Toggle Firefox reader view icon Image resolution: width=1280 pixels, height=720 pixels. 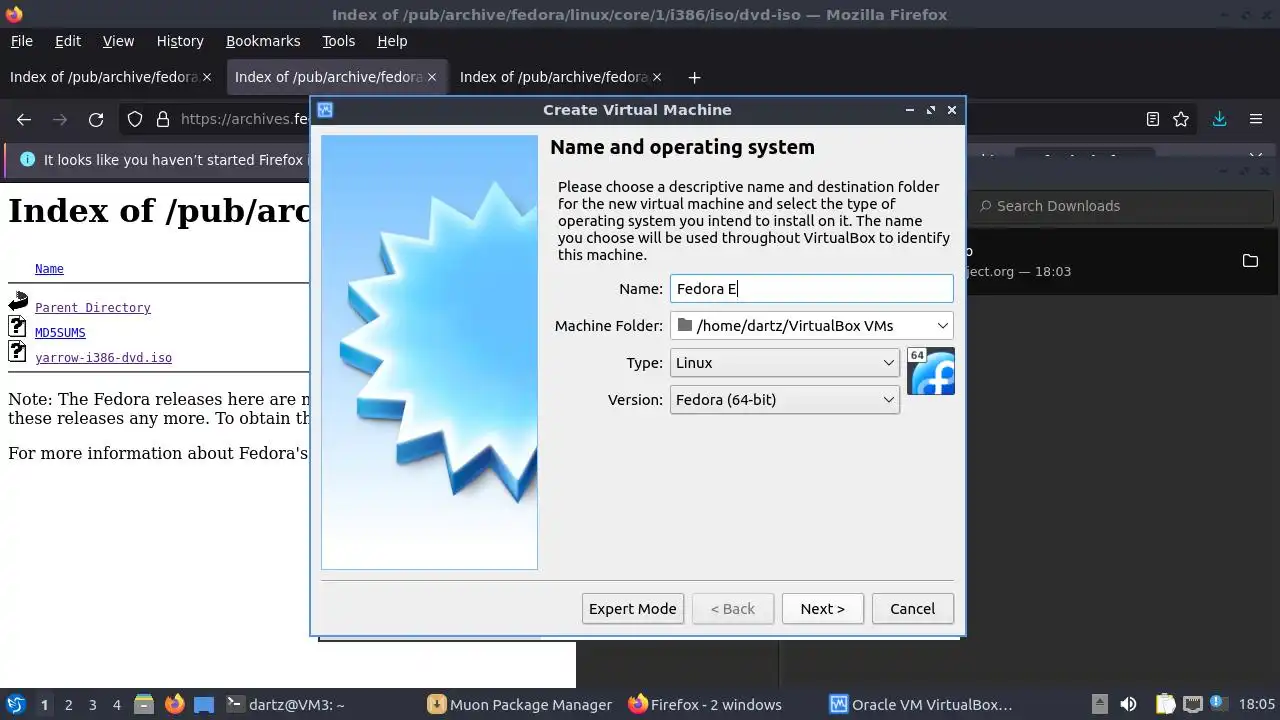pyautogui.click(x=1153, y=119)
